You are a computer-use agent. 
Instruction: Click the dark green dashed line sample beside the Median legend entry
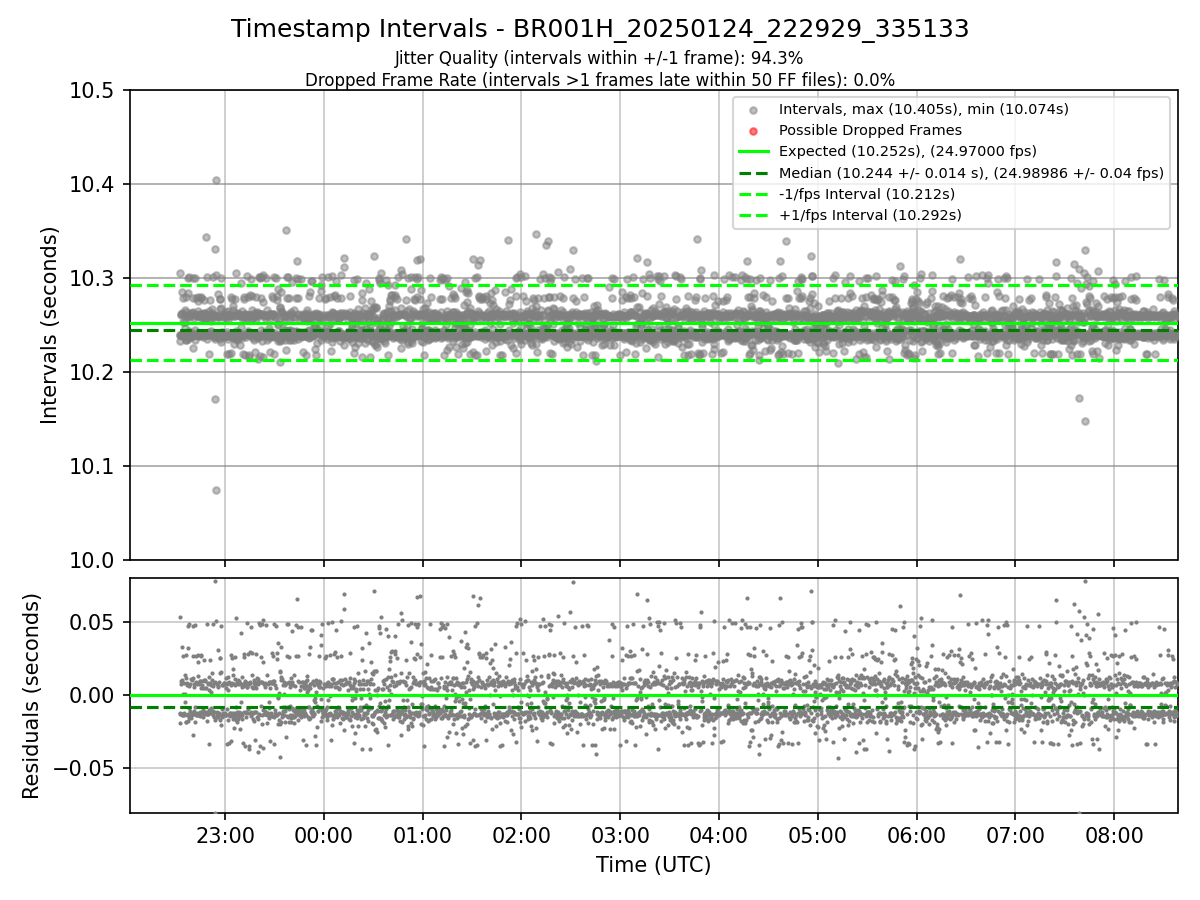coord(754,173)
